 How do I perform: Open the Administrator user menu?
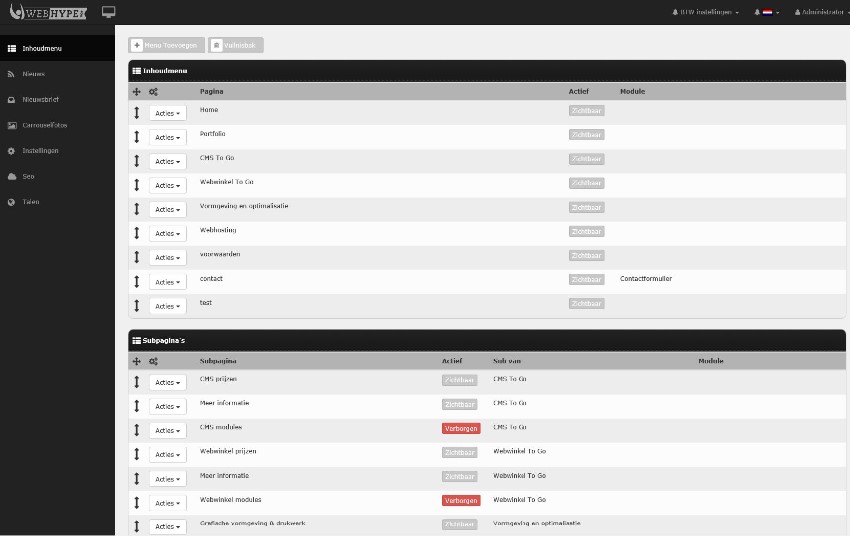[821, 12]
